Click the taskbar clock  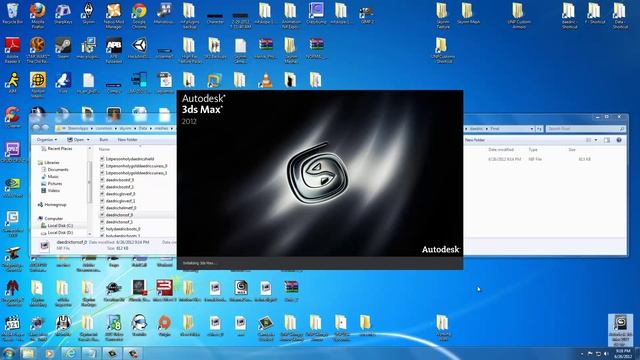[x=623, y=353]
